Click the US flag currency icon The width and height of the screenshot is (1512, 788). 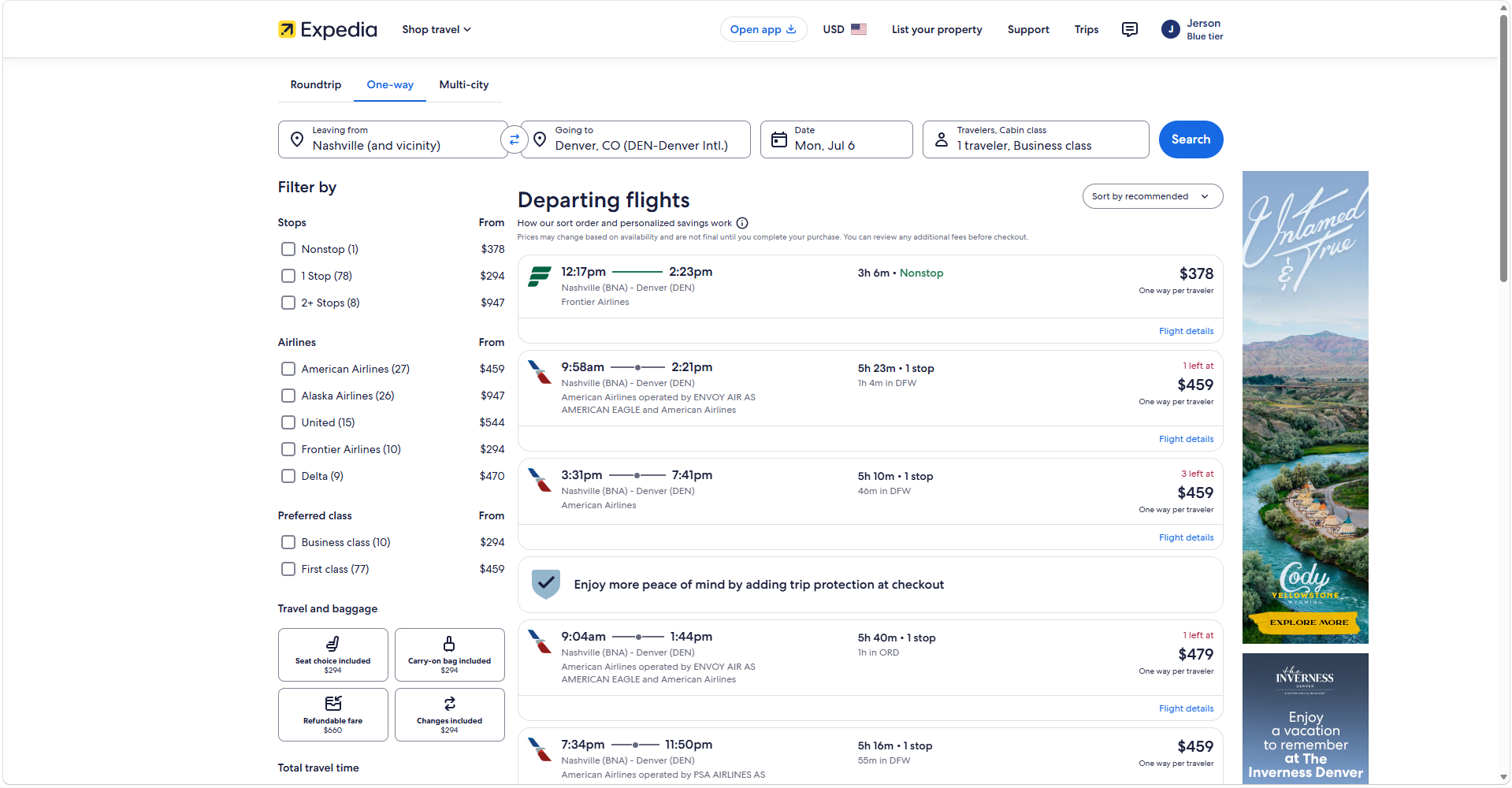[x=859, y=29]
